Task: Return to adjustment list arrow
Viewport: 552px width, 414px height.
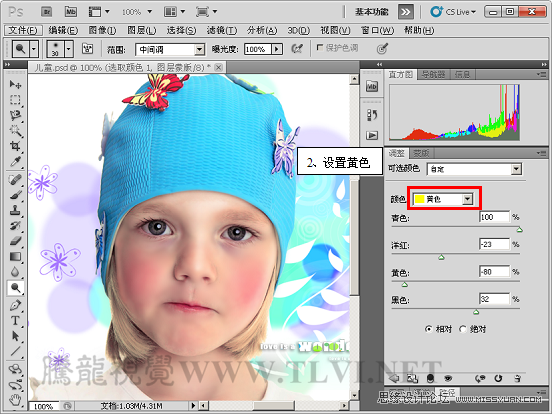Action: pos(394,378)
